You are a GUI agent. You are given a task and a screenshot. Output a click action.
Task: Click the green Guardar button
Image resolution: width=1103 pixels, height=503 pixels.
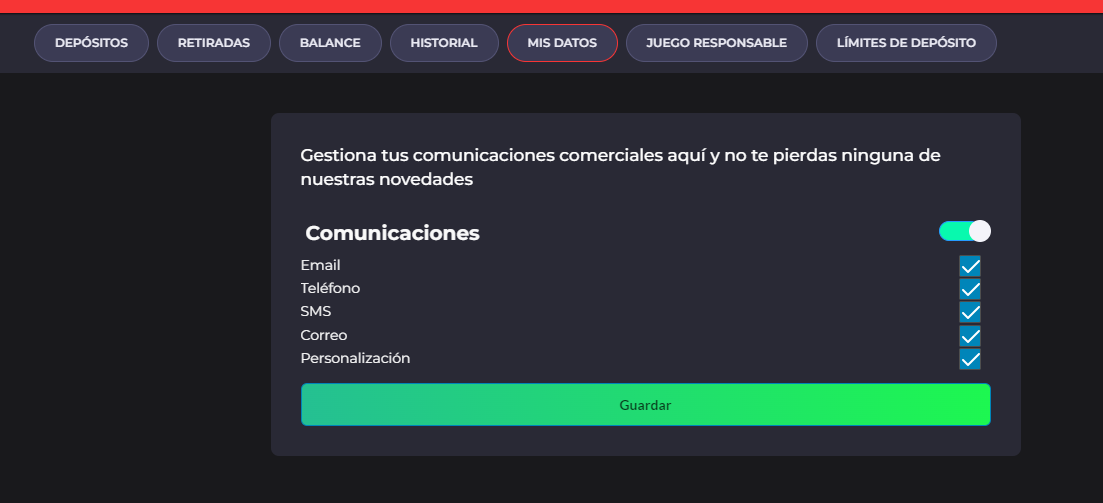pyautogui.click(x=645, y=405)
